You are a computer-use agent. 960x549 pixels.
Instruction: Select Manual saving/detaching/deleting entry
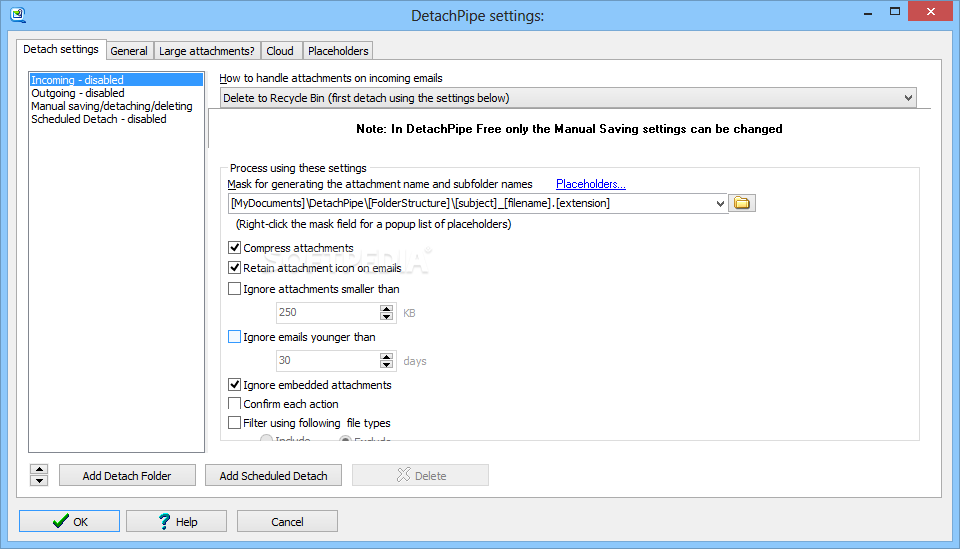coord(116,106)
